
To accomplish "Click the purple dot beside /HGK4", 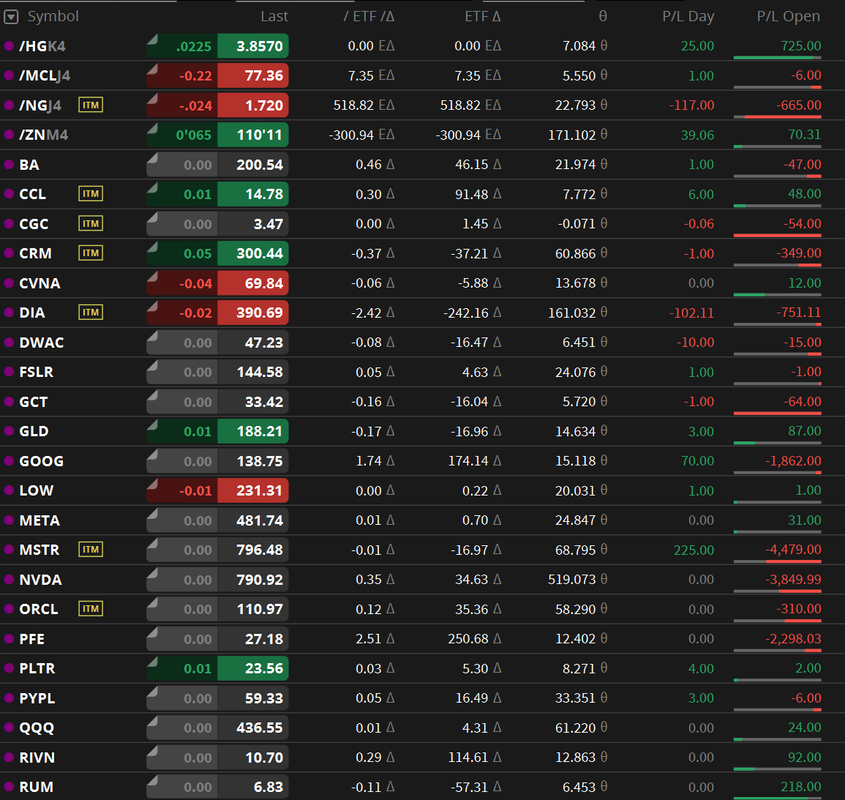I will pyautogui.click(x=9, y=46).
